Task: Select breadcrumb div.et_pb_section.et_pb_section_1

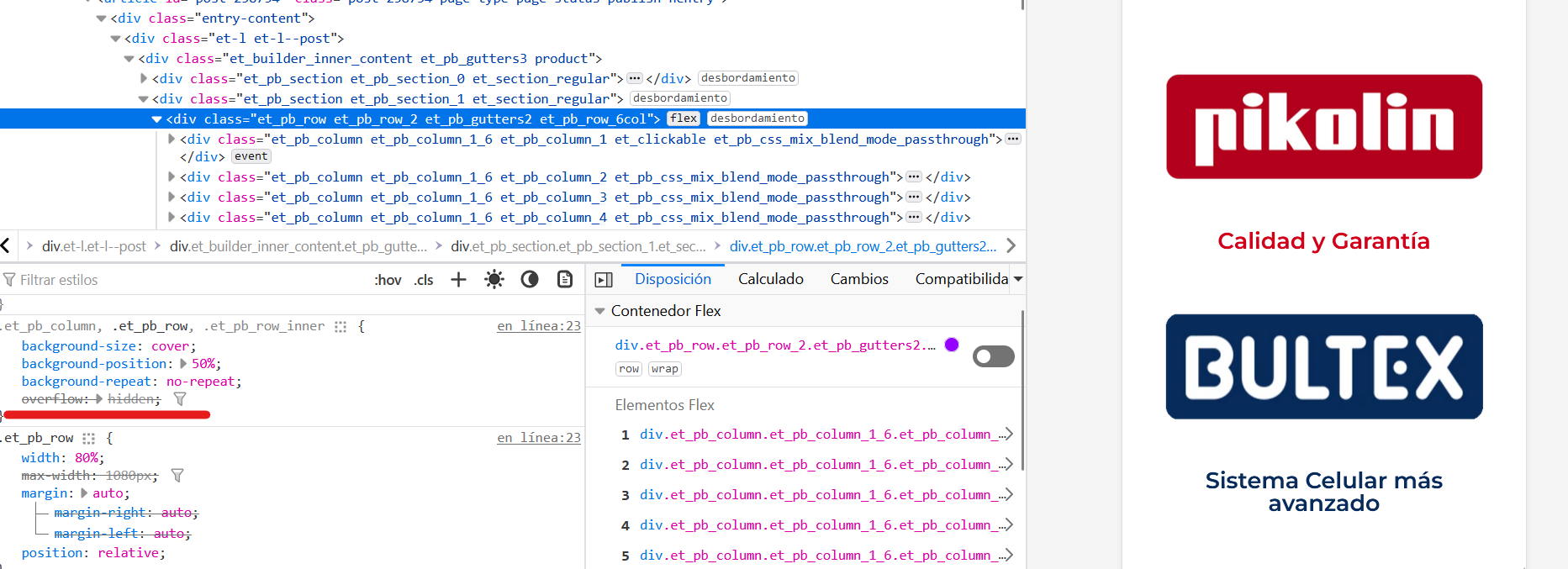Action: (x=578, y=246)
